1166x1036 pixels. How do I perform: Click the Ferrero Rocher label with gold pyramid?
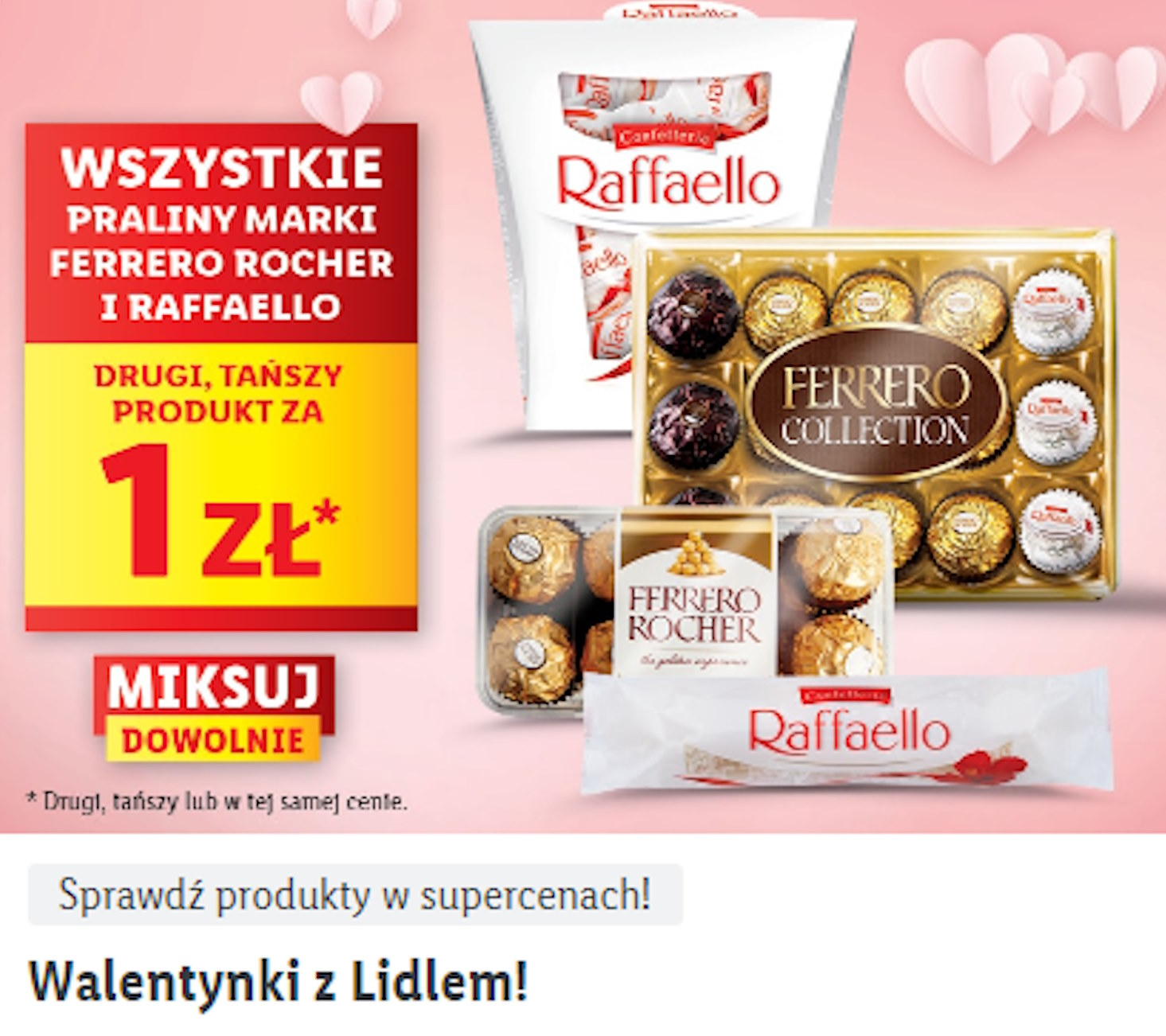click(x=695, y=594)
